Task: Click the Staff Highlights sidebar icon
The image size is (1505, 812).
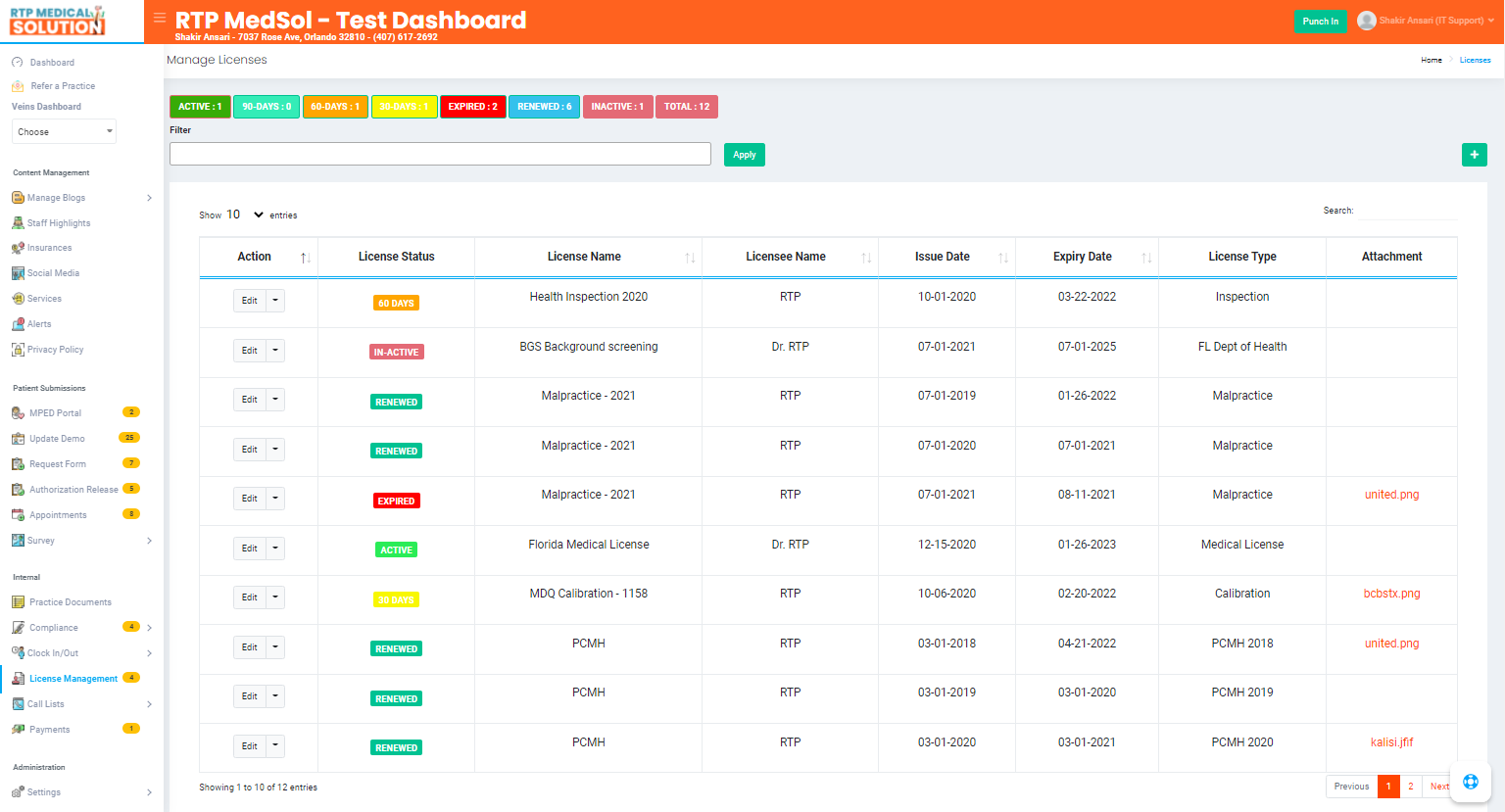Action: coord(18,223)
